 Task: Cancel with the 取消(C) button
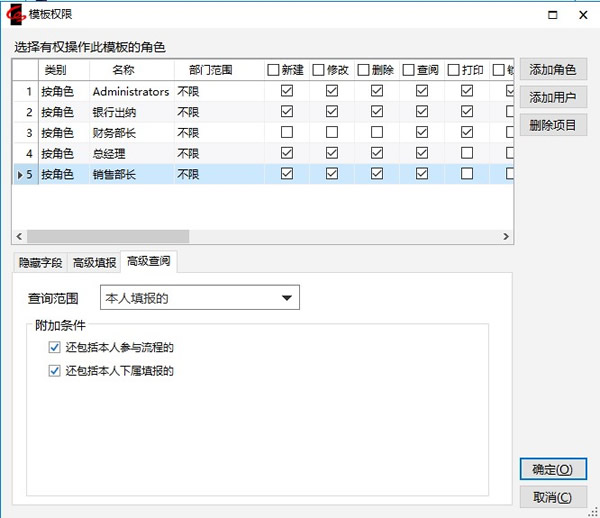coord(553,497)
